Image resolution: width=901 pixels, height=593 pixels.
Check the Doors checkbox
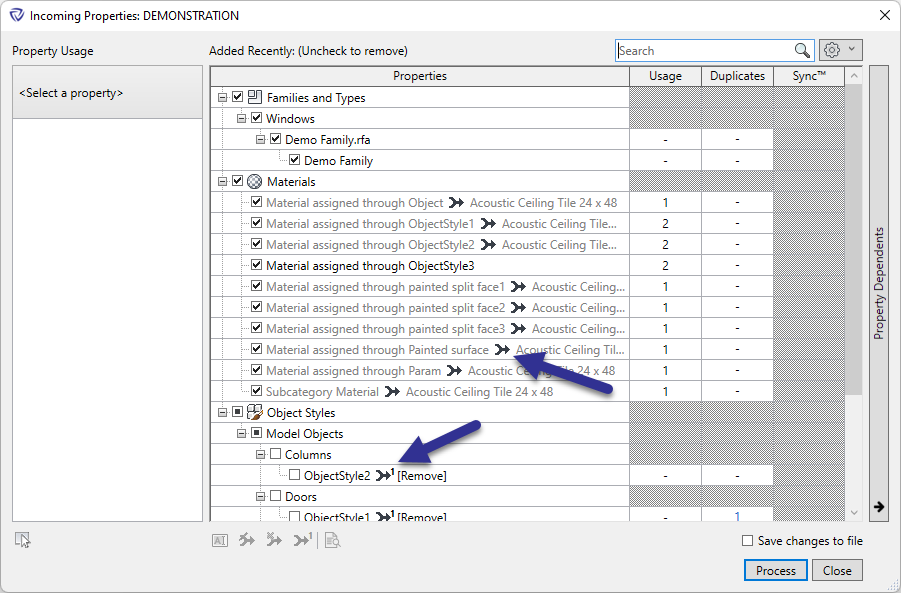275,496
